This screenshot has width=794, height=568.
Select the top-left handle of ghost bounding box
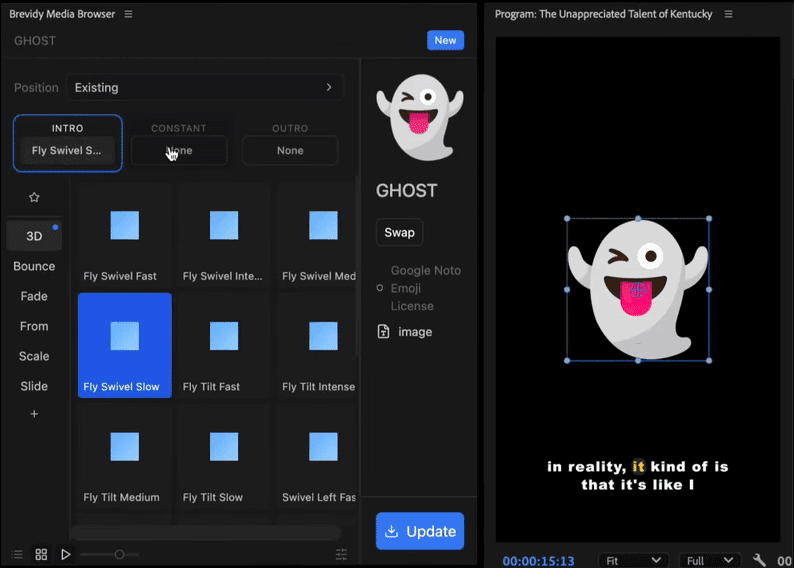point(567,219)
